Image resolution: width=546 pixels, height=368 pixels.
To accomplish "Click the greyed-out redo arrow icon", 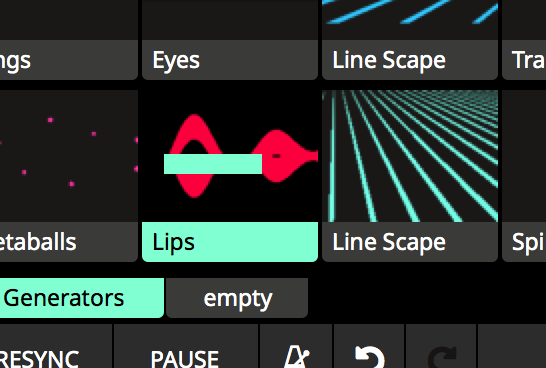I will (442, 357).
